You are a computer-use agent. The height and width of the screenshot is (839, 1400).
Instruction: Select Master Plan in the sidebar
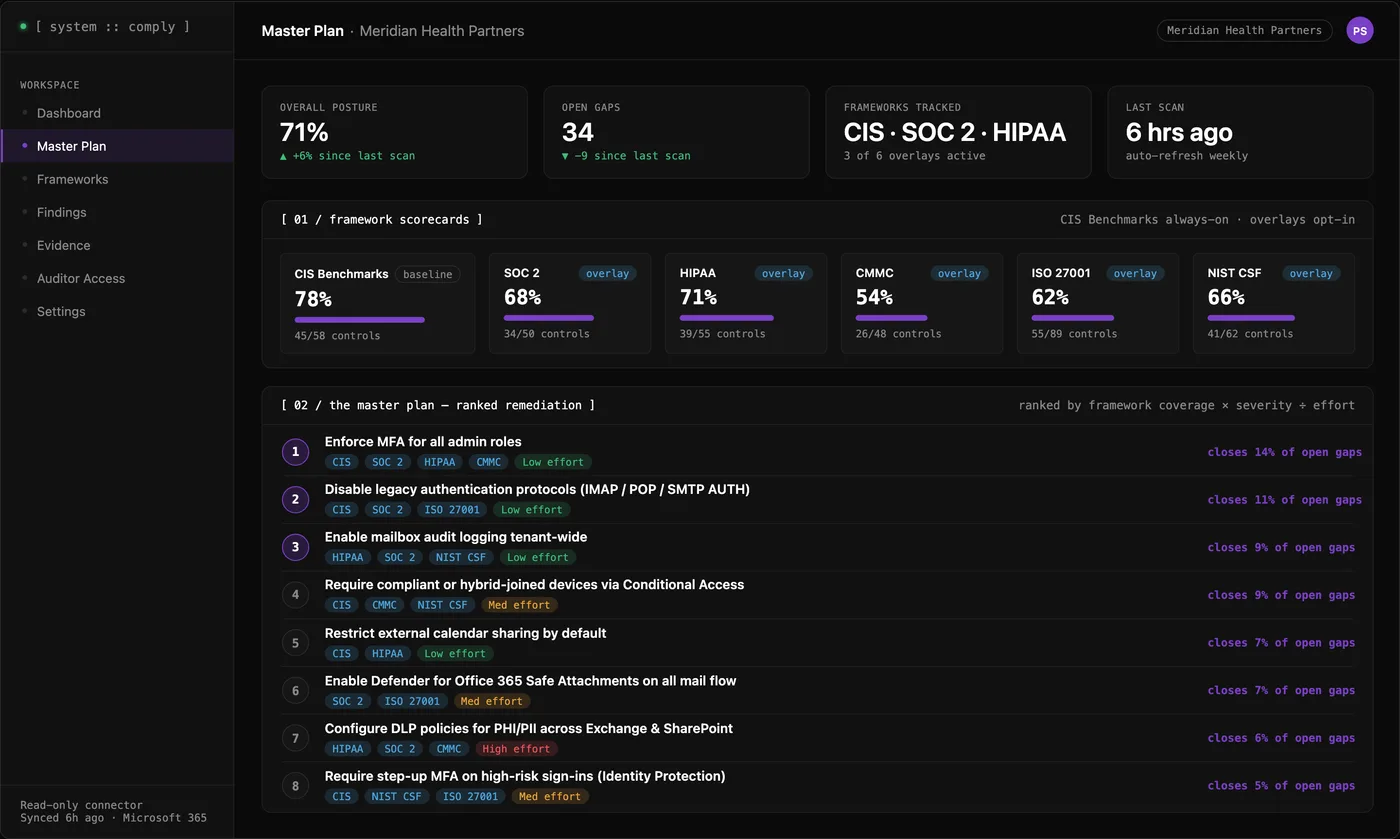(x=117, y=146)
